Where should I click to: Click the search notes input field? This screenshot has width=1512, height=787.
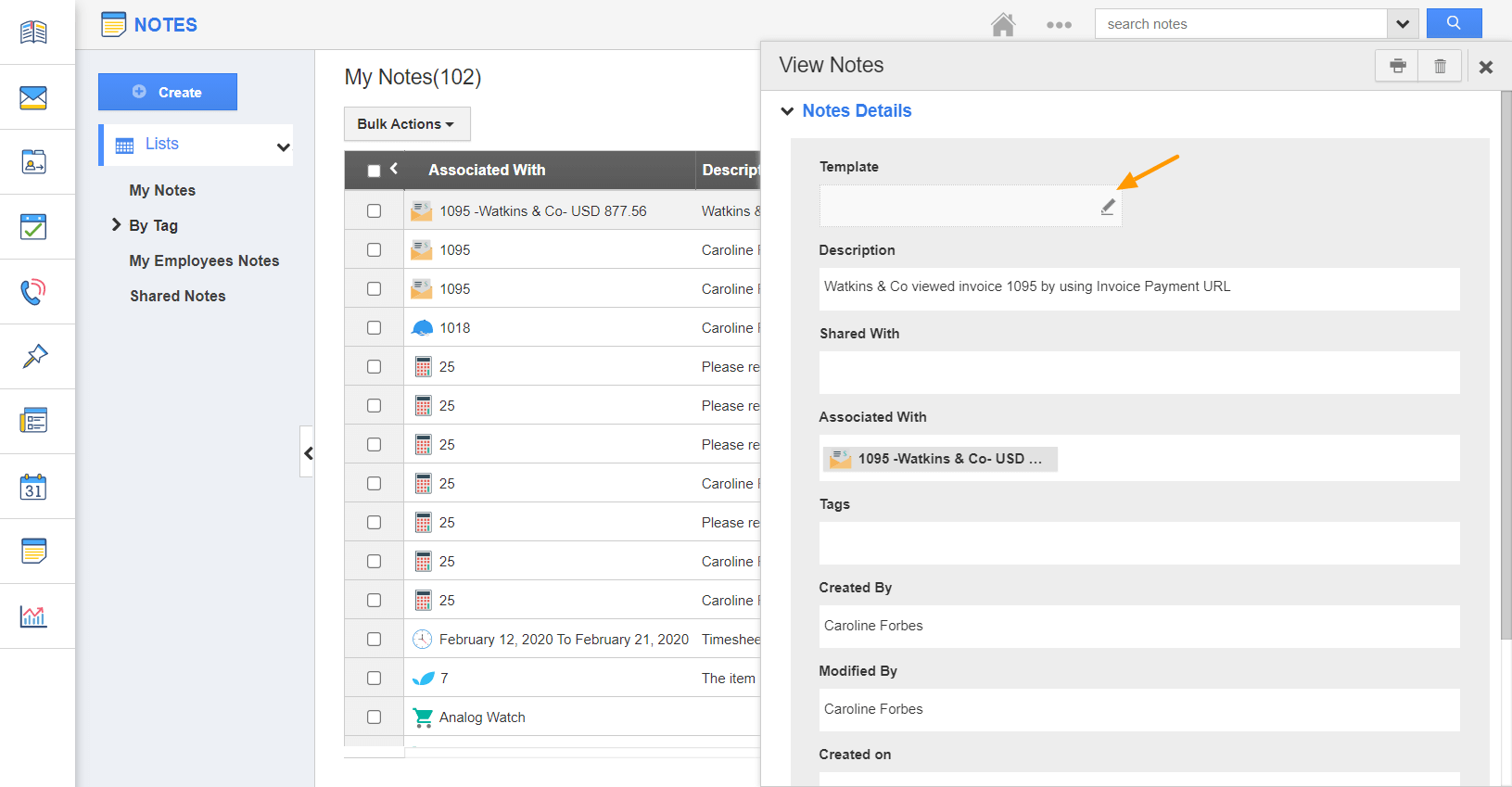tap(1240, 24)
